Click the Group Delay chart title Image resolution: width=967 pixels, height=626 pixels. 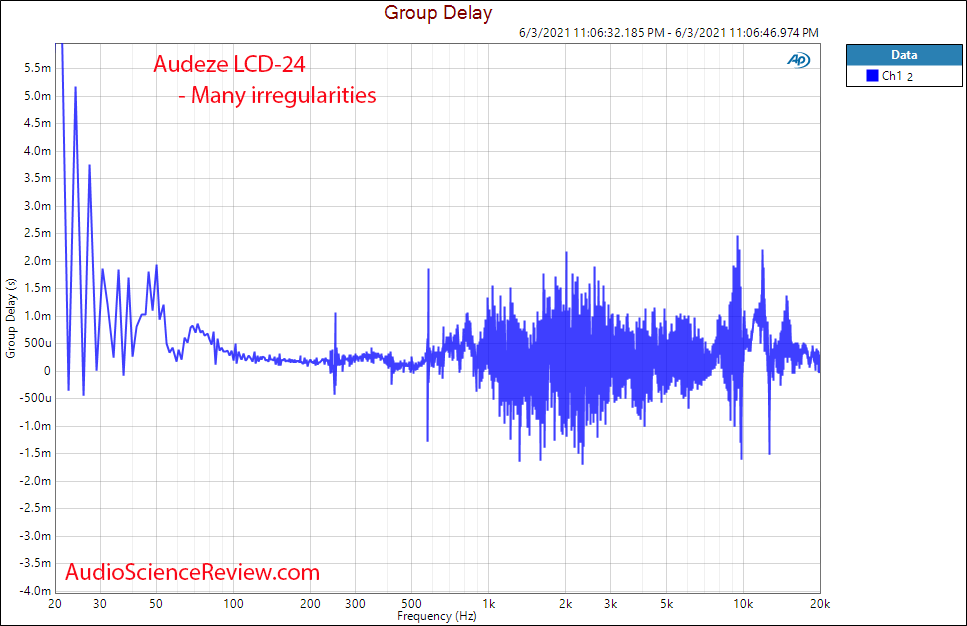438,12
